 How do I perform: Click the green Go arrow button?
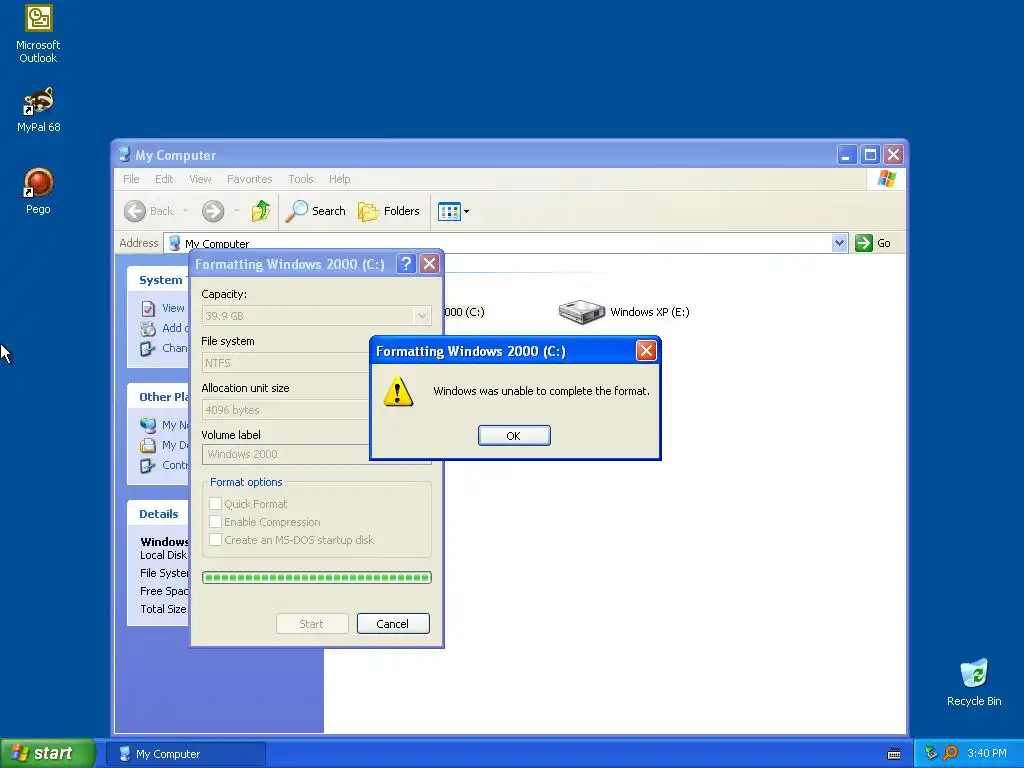(x=864, y=243)
